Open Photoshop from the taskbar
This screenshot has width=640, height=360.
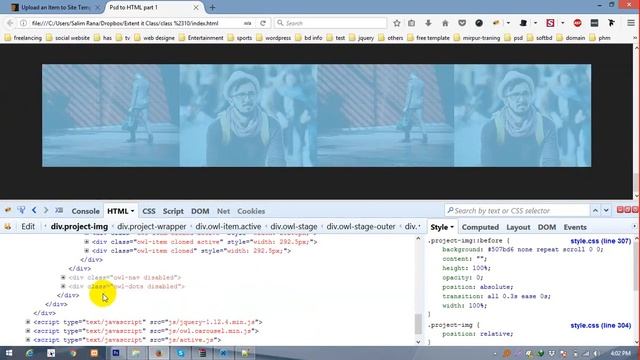(116, 353)
